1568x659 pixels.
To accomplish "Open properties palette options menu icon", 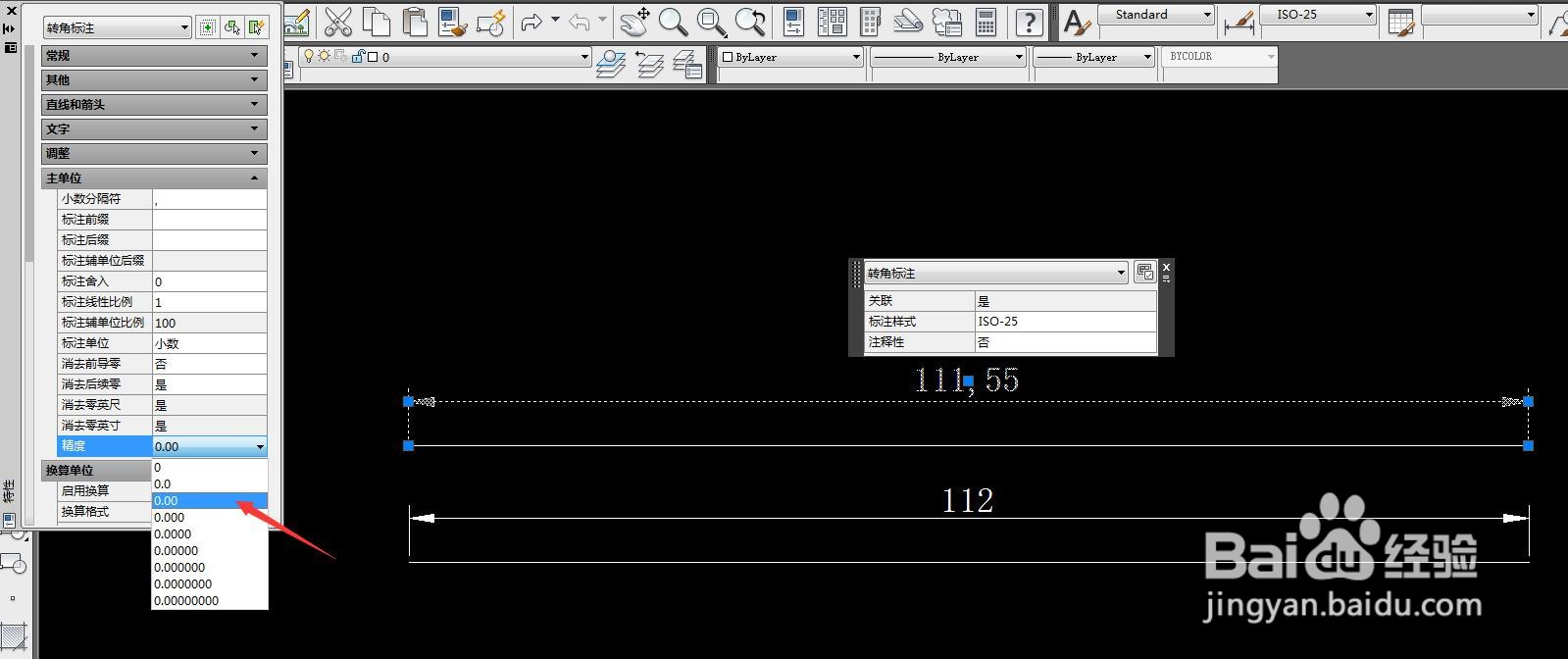I will 11,46.
